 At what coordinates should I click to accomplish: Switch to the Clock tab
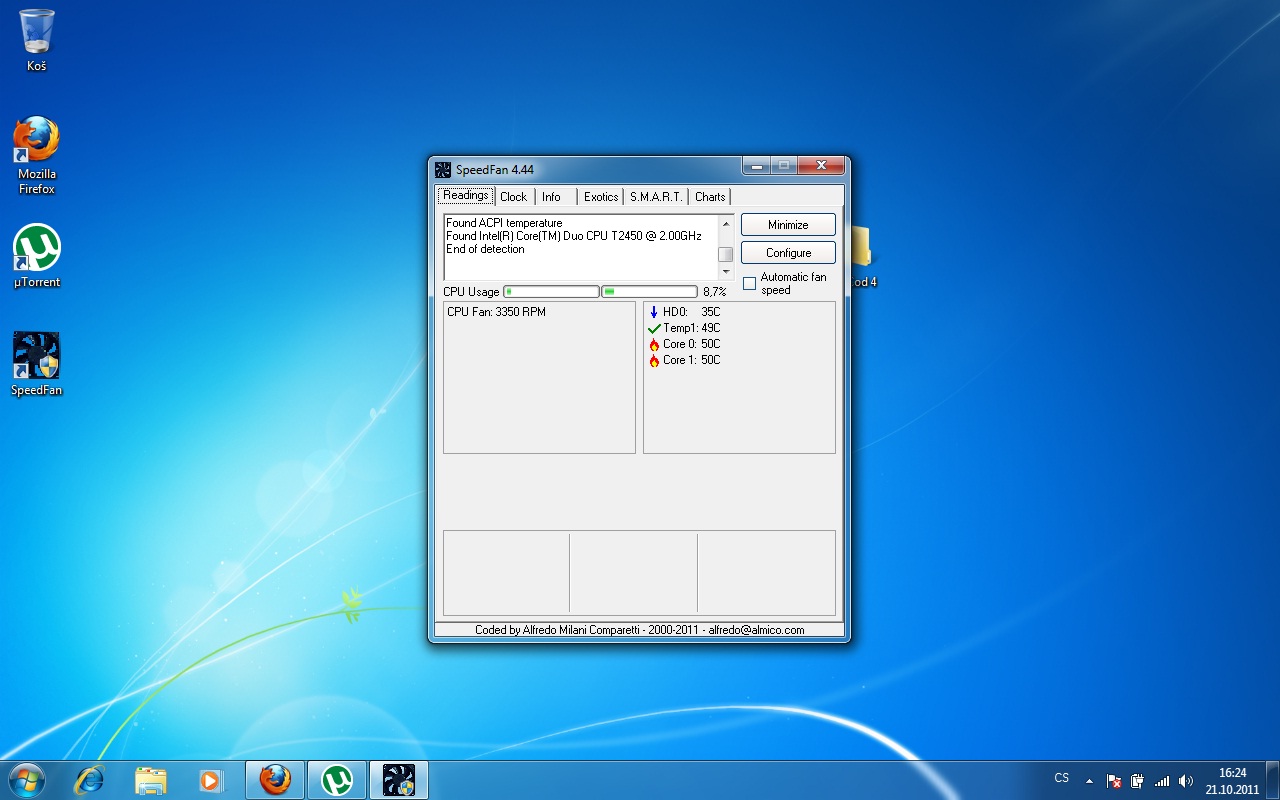coord(513,197)
